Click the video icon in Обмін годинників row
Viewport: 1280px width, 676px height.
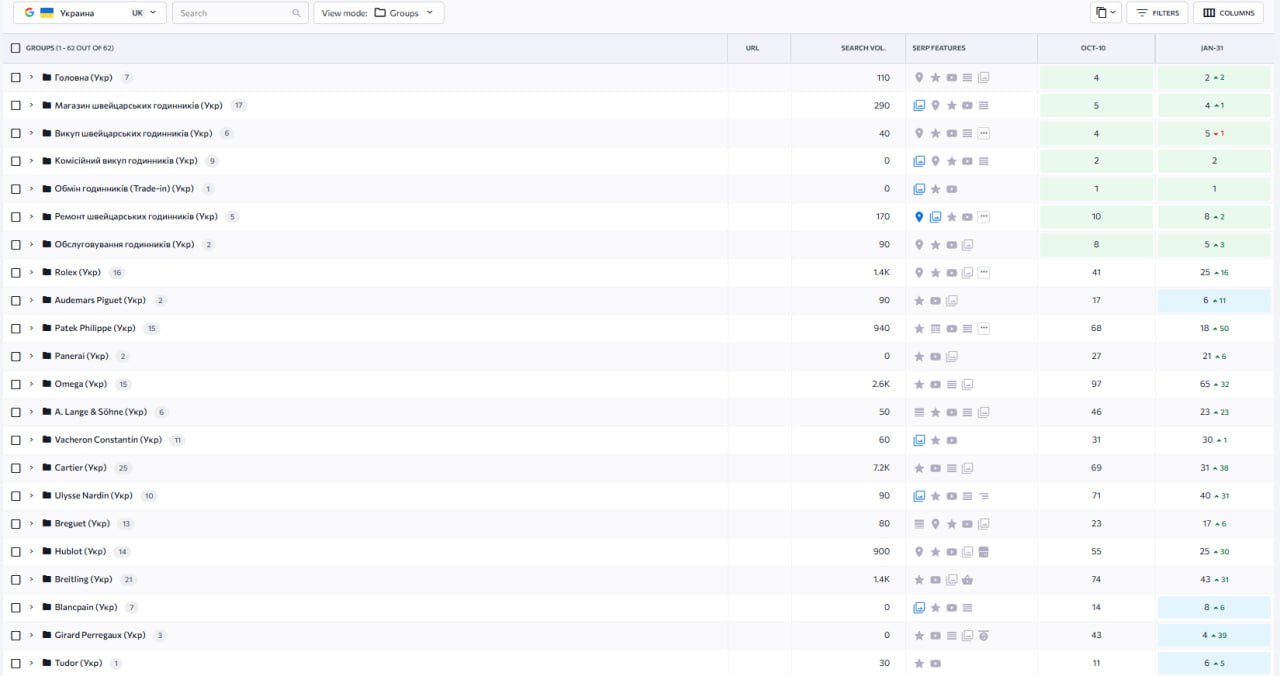point(951,189)
